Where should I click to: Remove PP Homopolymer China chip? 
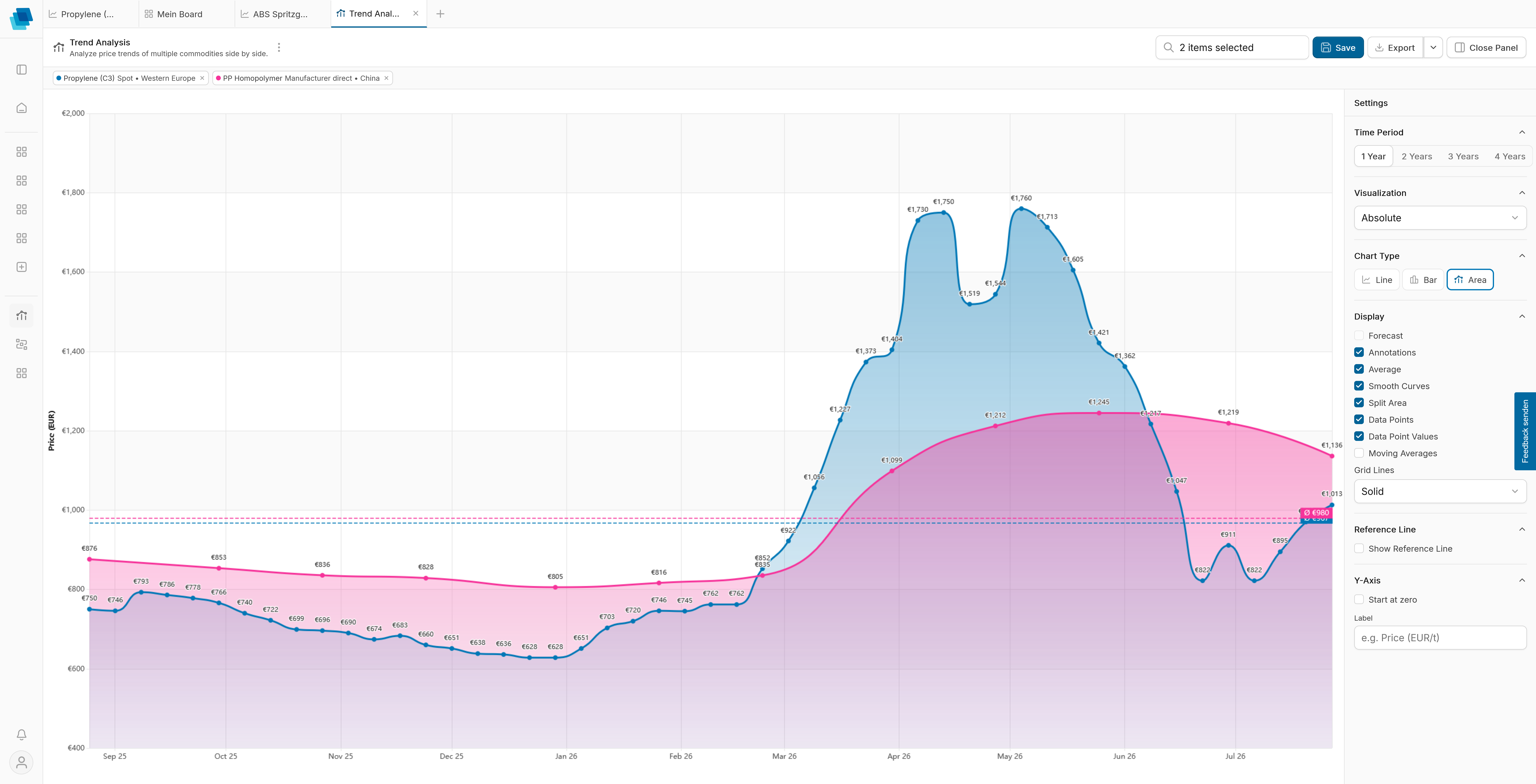[386, 78]
